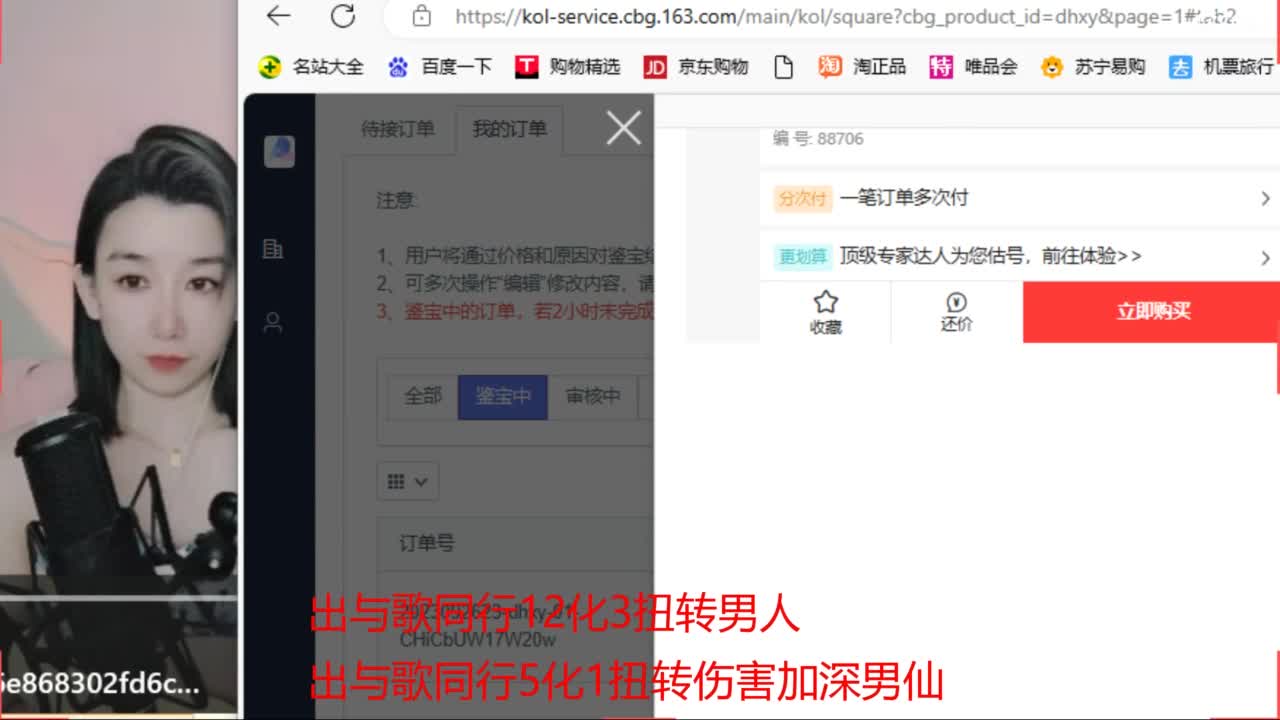Click the 还价 bargain icon
Viewport: 1280px width, 720px height.
coord(953,311)
